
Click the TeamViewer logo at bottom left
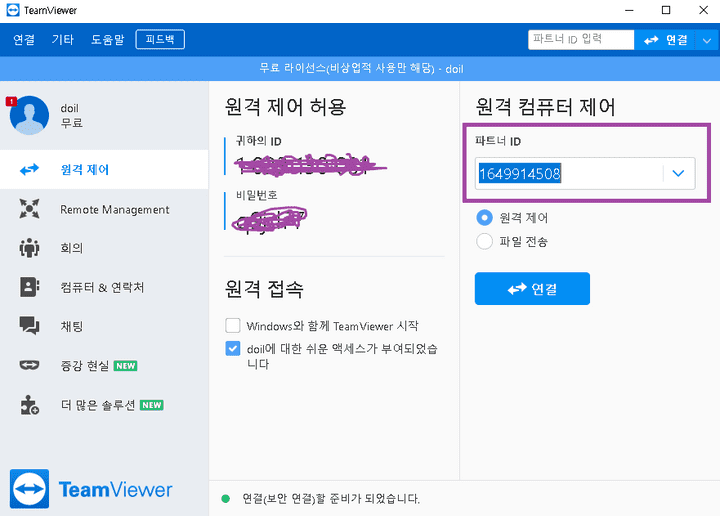click(x=91, y=489)
